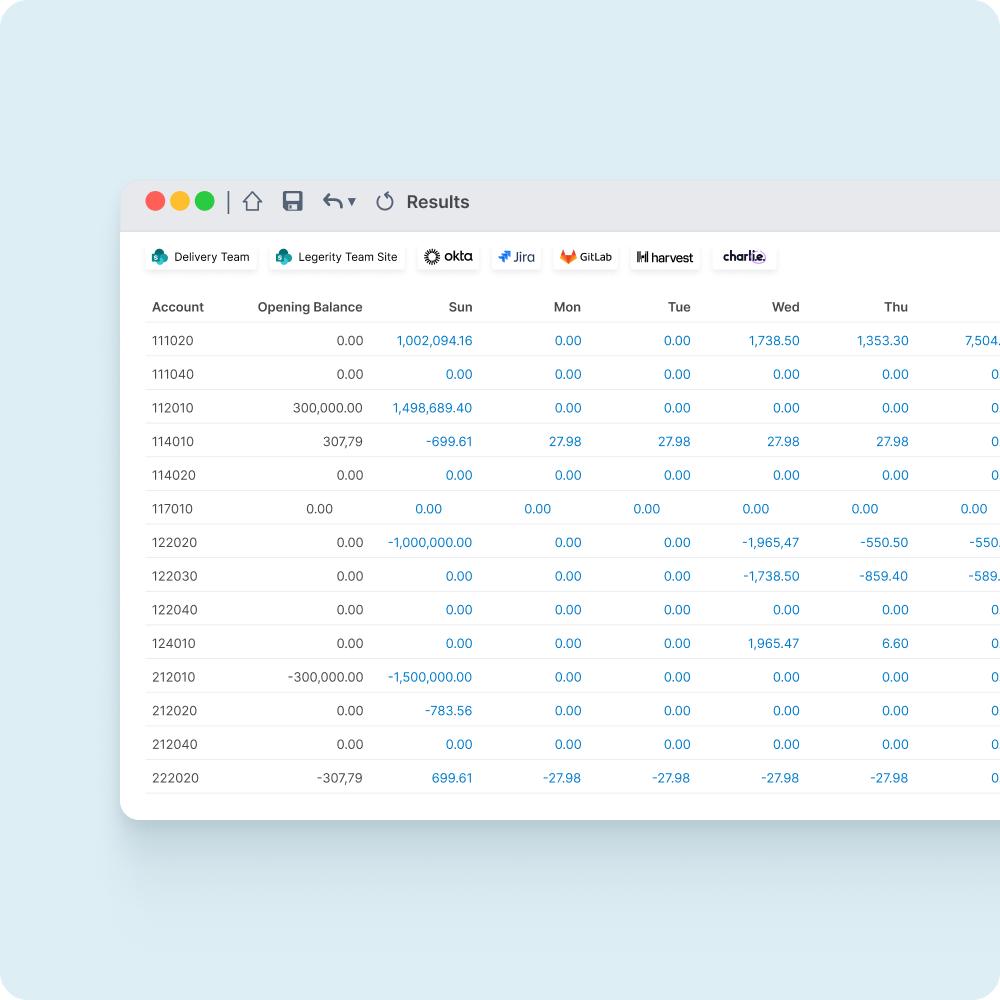Expand the Undo history dropdown arrow

point(351,203)
